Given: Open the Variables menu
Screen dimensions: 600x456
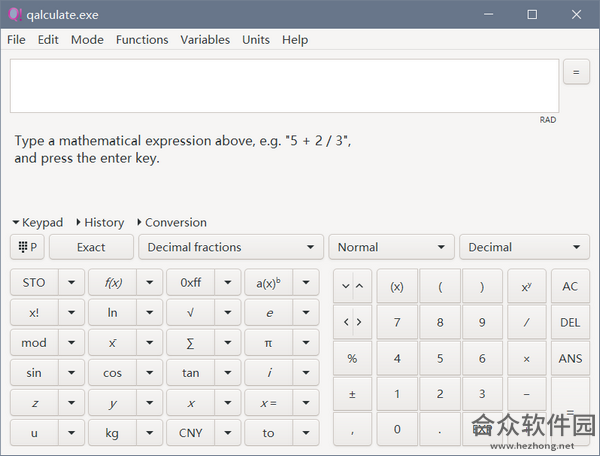Looking at the screenshot, I should [205, 40].
